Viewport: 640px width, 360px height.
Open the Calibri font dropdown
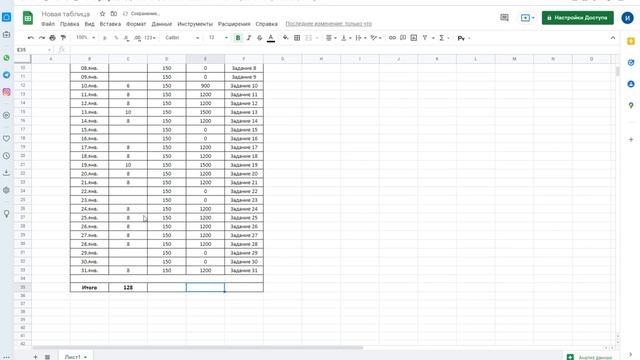click(182, 38)
